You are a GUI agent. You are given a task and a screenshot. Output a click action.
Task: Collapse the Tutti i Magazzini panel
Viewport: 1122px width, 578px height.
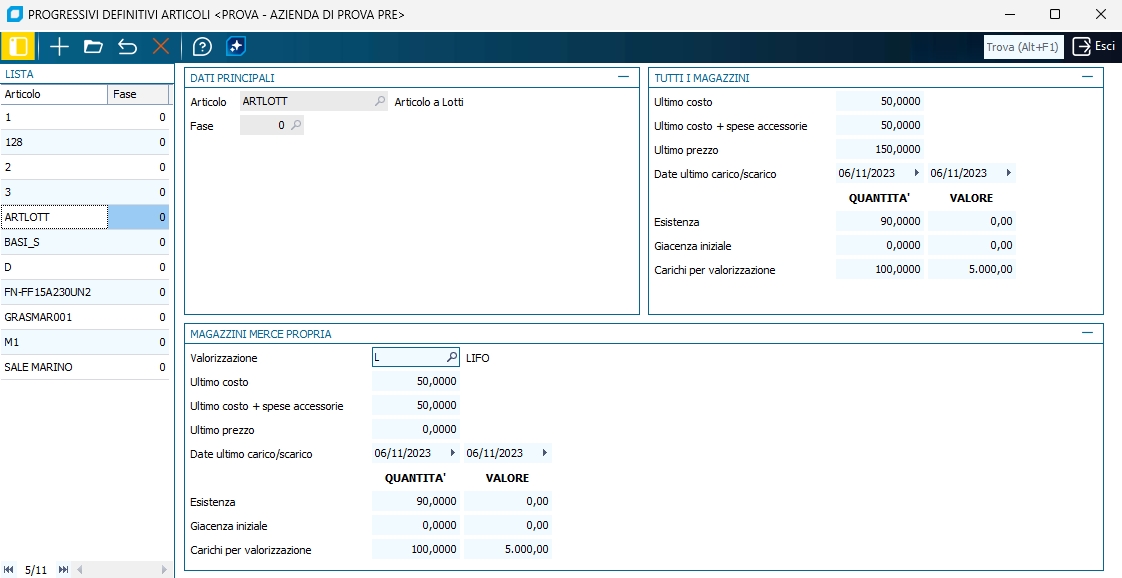pyautogui.click(x=1088, y=77)
